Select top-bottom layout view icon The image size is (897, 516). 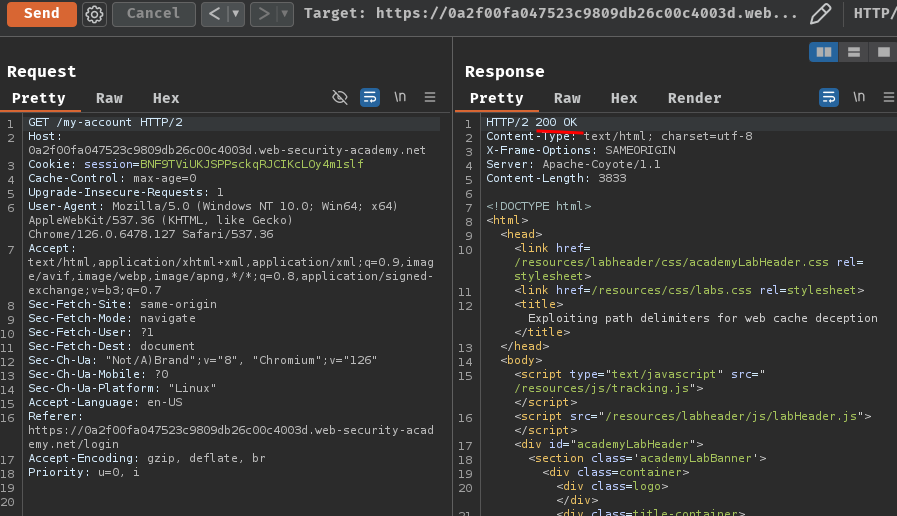(854, 52)
